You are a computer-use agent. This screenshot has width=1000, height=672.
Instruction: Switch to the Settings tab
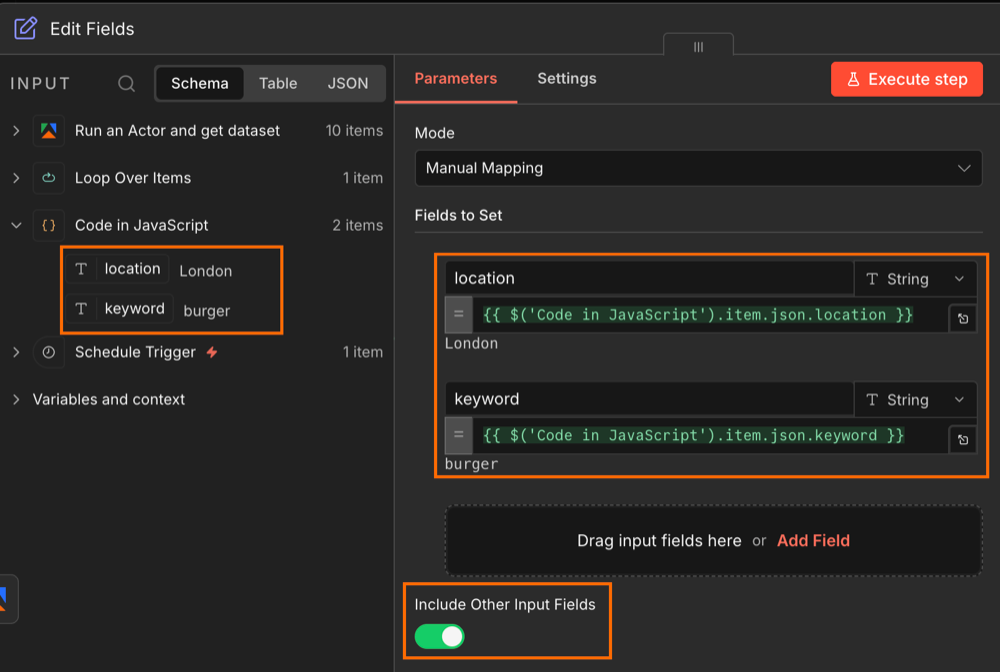[x=566, y=78]
